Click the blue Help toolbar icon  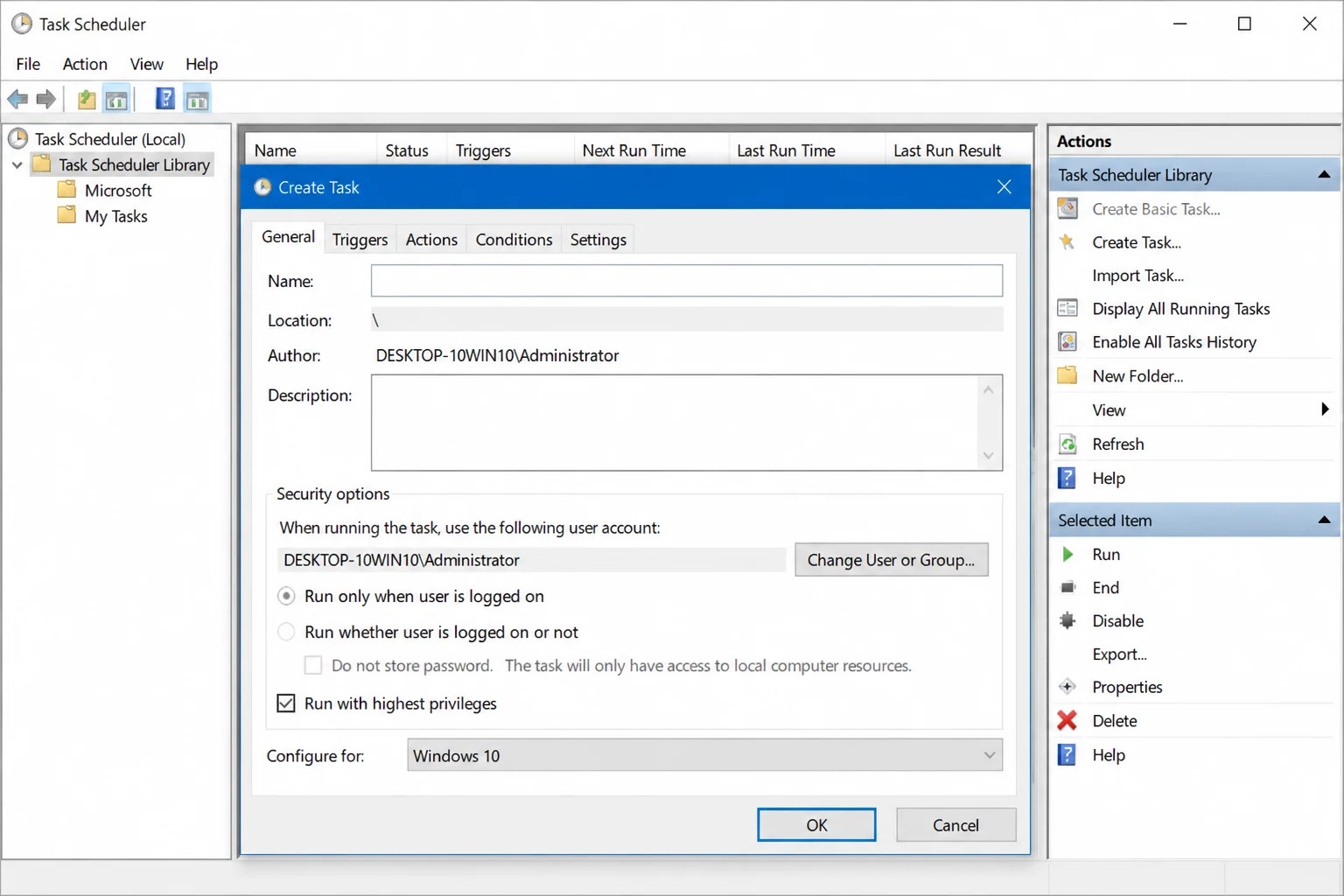coord(164,99)
